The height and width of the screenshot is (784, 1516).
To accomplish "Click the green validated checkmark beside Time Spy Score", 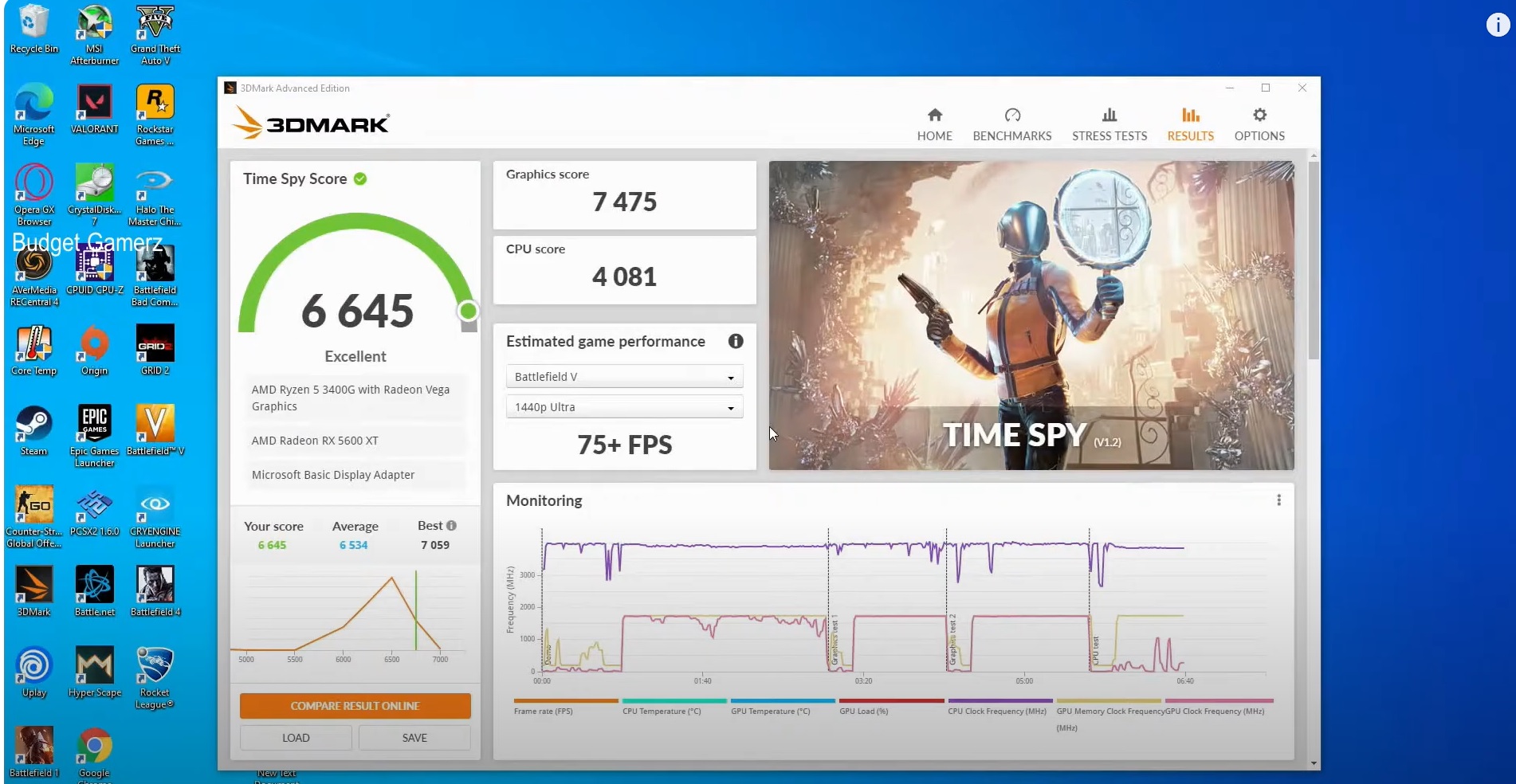I will coord(360,178).
